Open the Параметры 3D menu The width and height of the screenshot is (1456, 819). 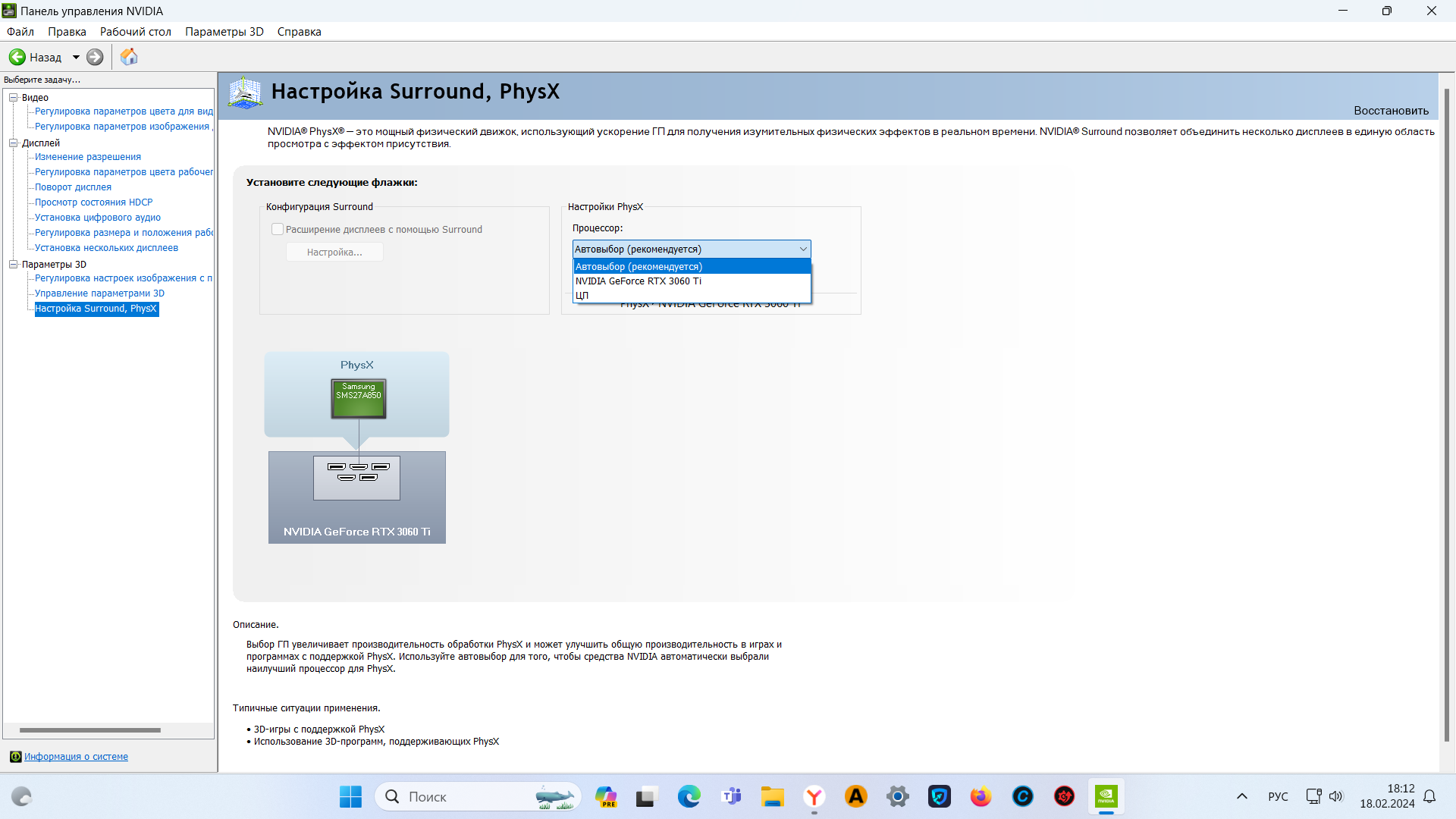click(x=224, y=31)
